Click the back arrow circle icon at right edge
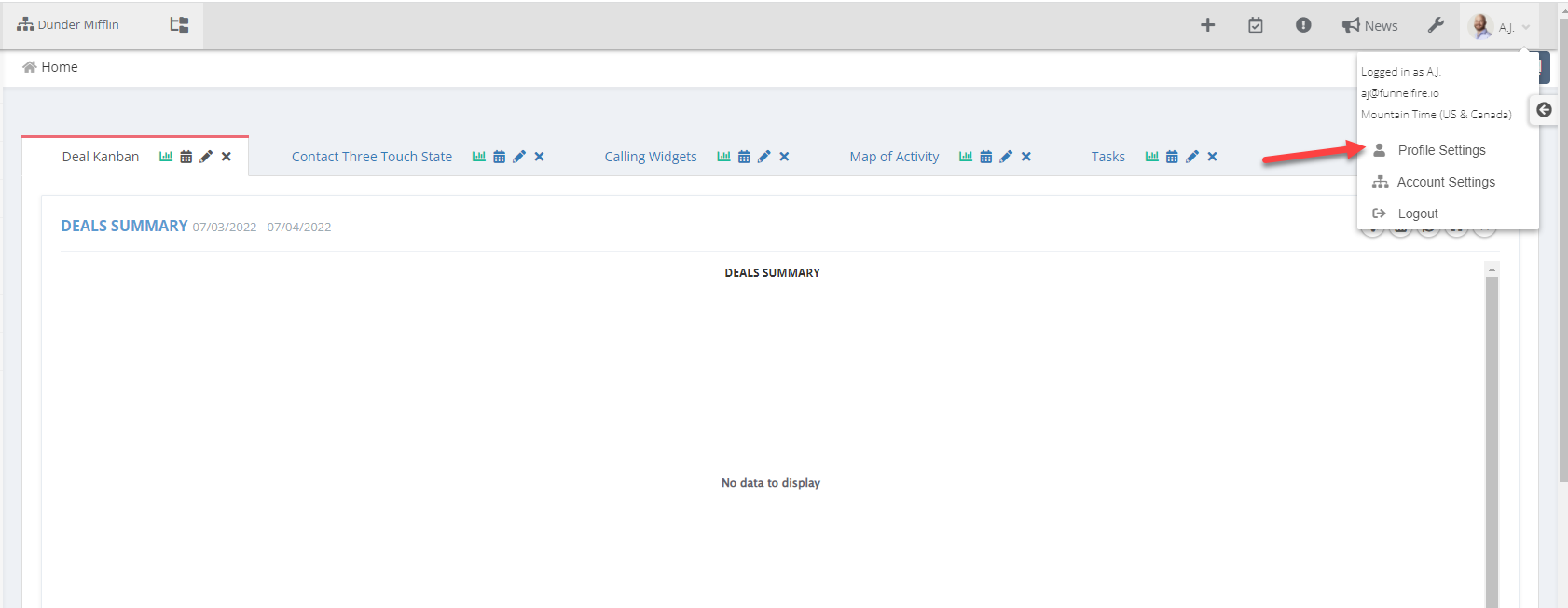Image resolution: width=1568 pixels, height=608 pixels. click(1545, 110)
